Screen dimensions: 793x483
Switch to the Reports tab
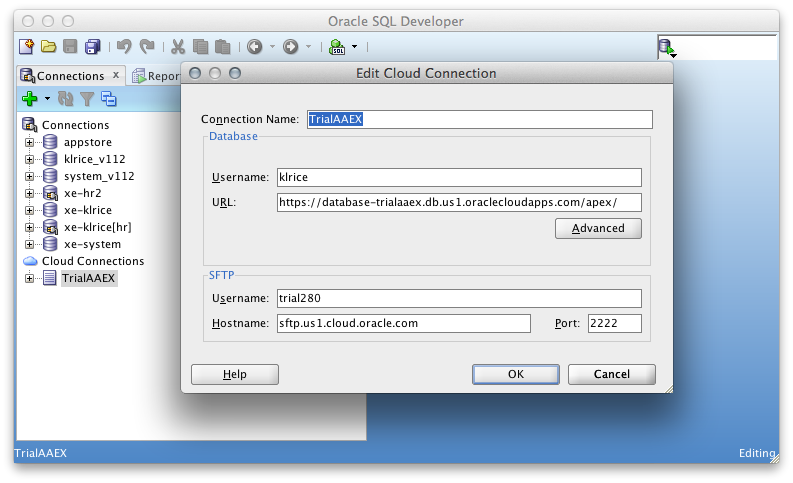(156, 76)
